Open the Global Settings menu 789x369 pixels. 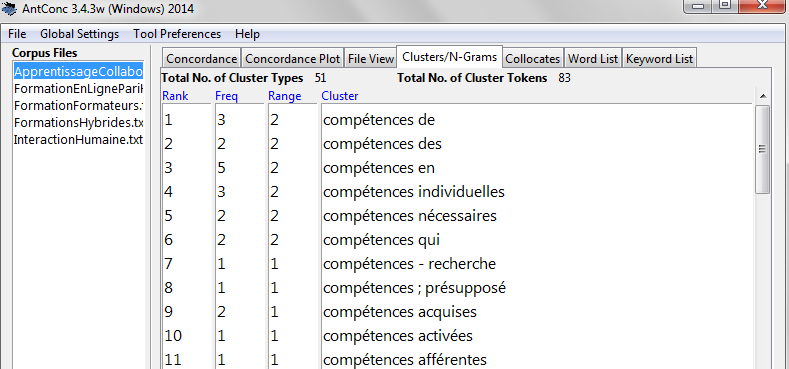(80, 34)
